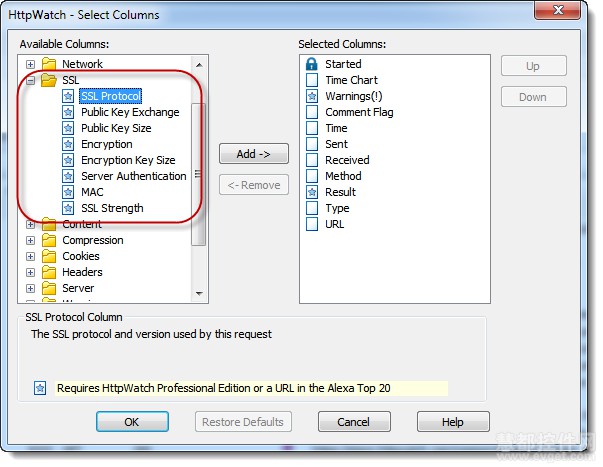
Task: Click the star icon beside Warnings(!)
Action: [x=312, y=96]
